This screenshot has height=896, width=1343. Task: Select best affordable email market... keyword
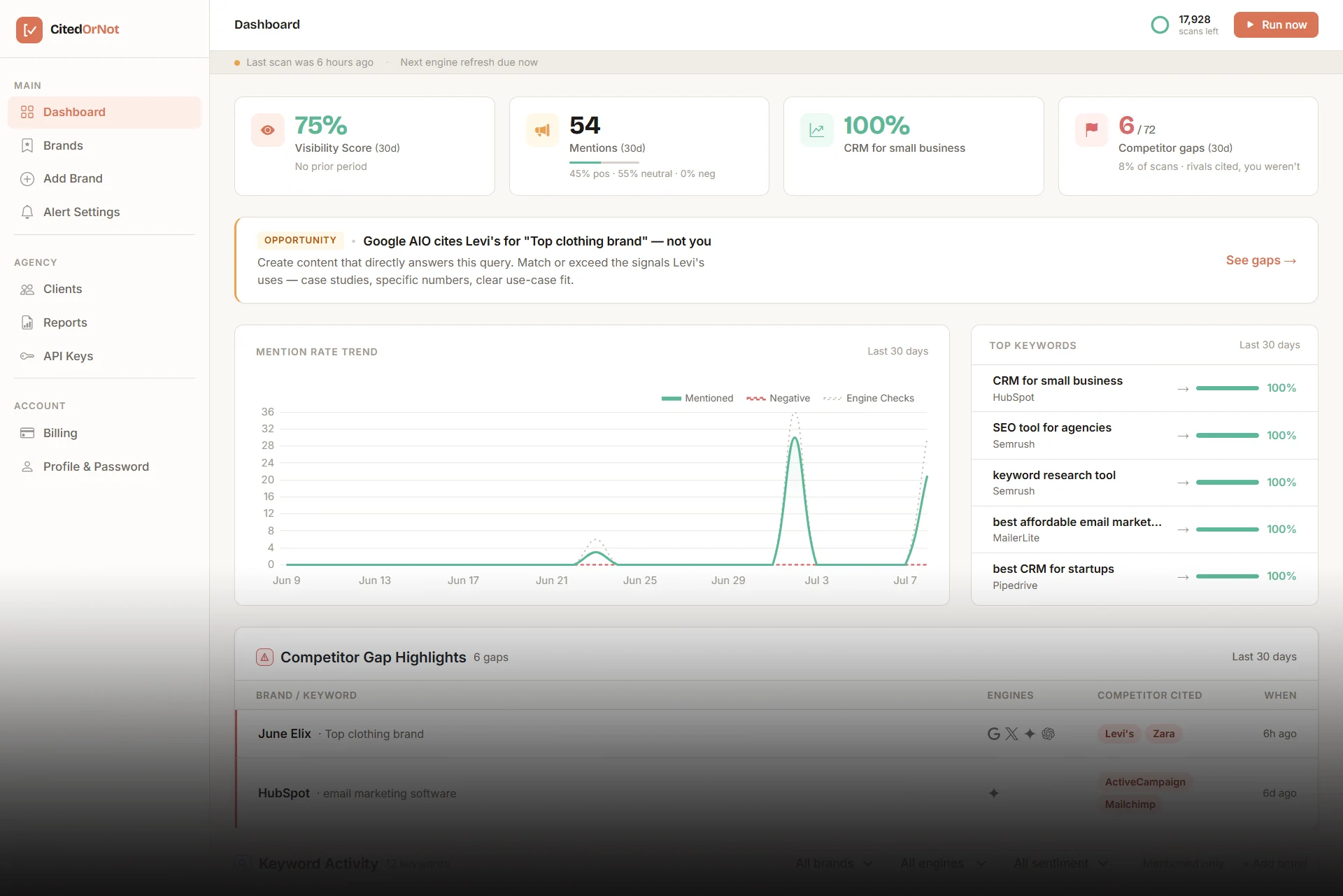click(1144, 529)
